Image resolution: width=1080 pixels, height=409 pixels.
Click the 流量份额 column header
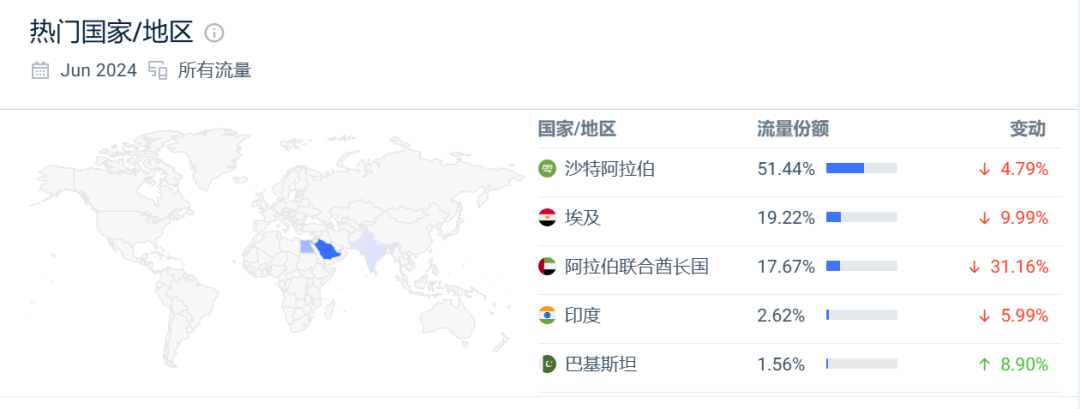[x=793, y=129]
